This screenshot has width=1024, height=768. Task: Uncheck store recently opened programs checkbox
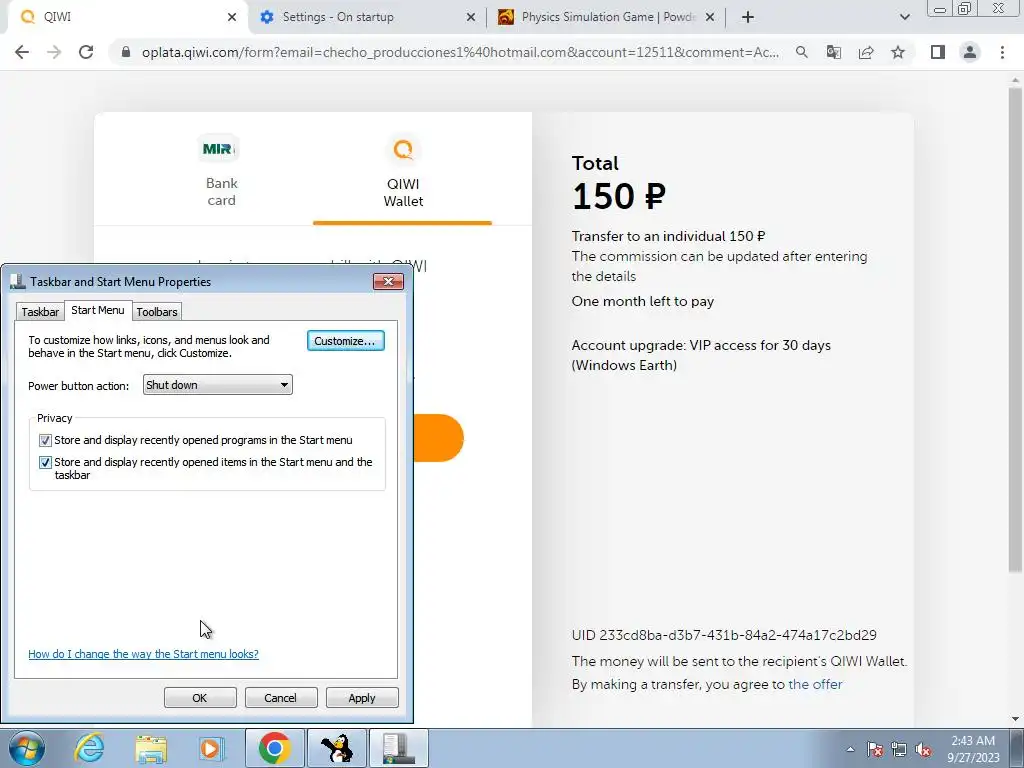[45, 440]
